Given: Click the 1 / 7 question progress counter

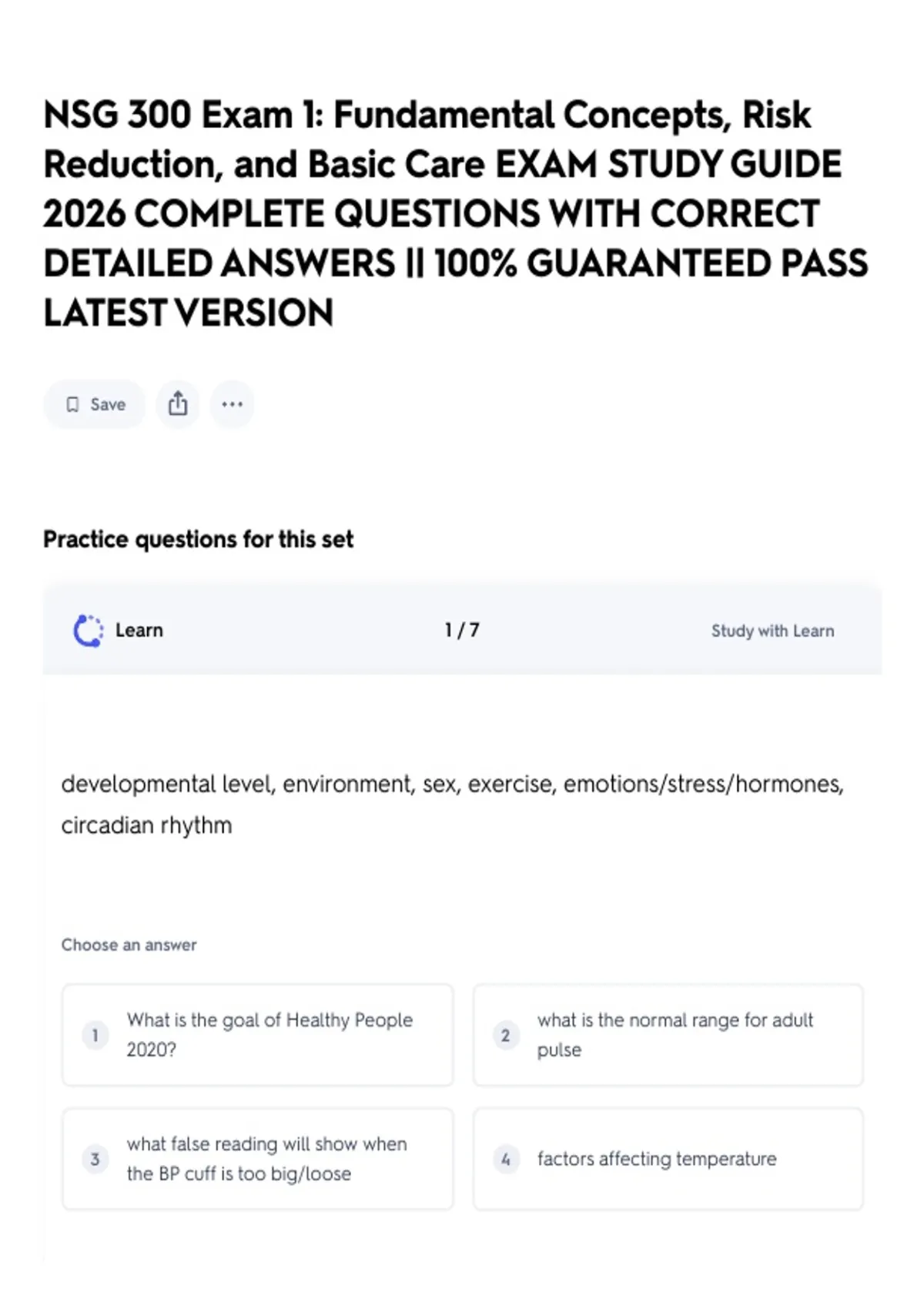Looking at the screenshot, I should pos(462,631).
